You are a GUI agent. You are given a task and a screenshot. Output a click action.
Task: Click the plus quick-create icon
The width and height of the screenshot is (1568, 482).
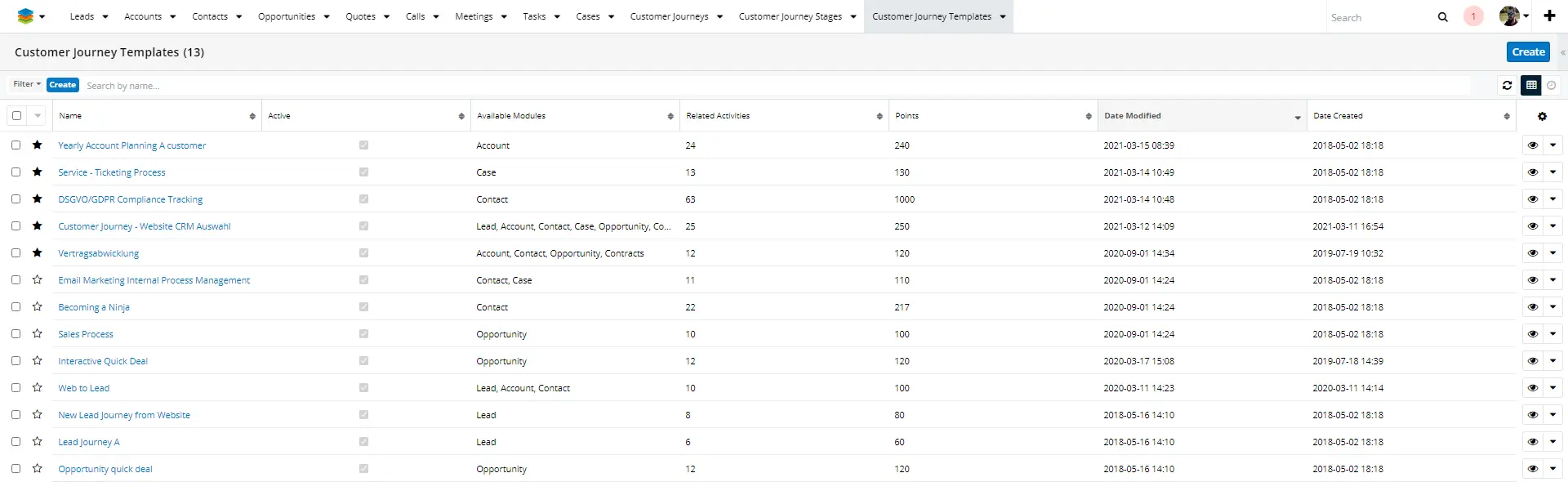pos(1549,16)
